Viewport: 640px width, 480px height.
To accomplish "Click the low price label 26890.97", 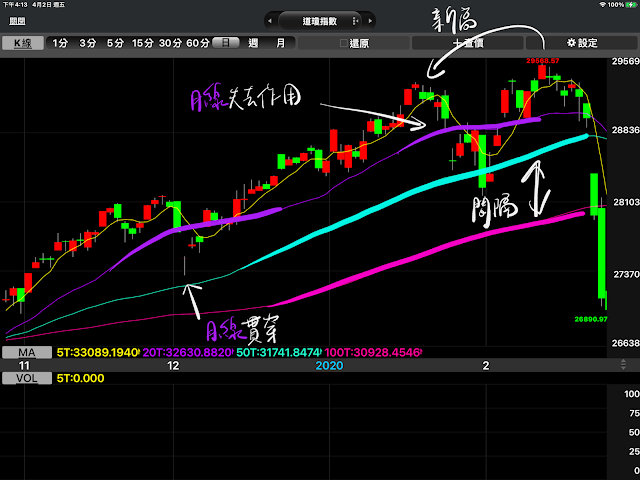I will coord(591,319).
